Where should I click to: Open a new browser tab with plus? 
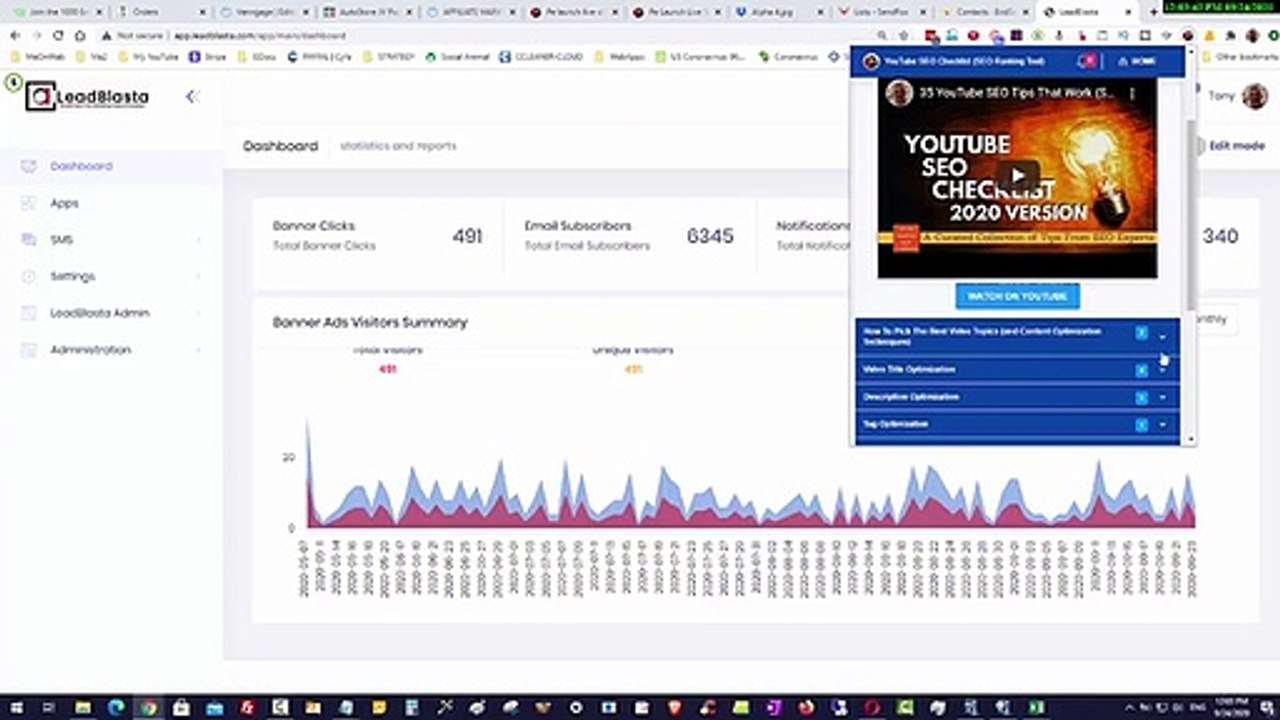[x=1153, y=12]
